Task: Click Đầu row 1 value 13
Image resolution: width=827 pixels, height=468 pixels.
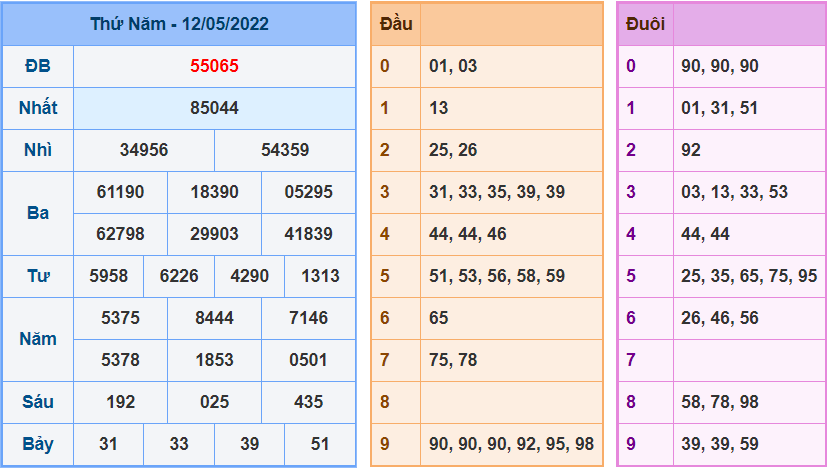Action: point(438,108)
